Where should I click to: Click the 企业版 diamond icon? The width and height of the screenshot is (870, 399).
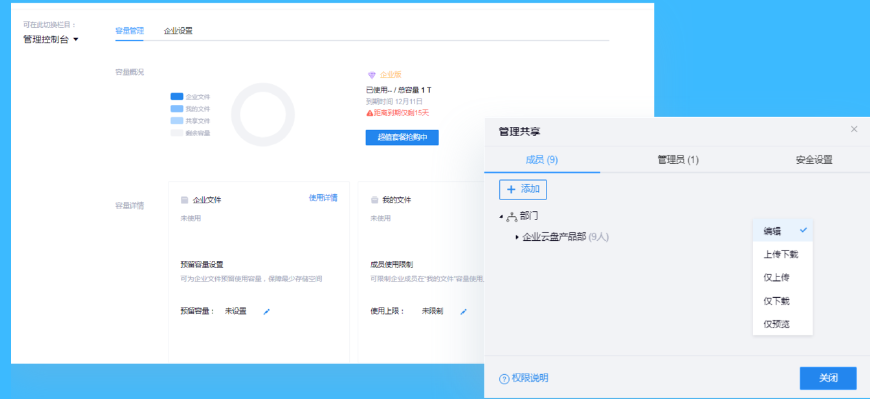click(372, 75)
